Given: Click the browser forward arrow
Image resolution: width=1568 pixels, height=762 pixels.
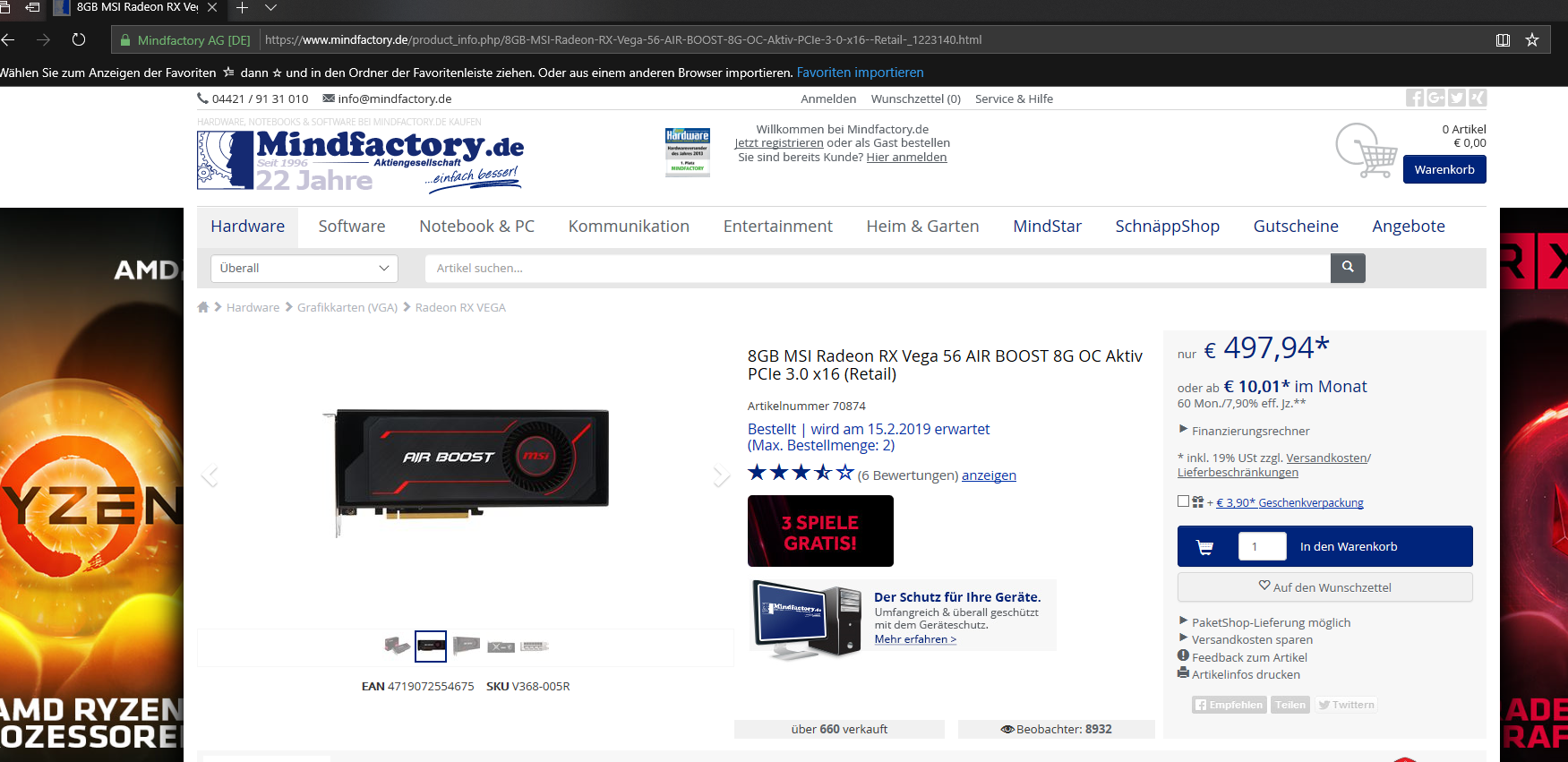Looking at the screenshot, I should click(x=43, y=39).
